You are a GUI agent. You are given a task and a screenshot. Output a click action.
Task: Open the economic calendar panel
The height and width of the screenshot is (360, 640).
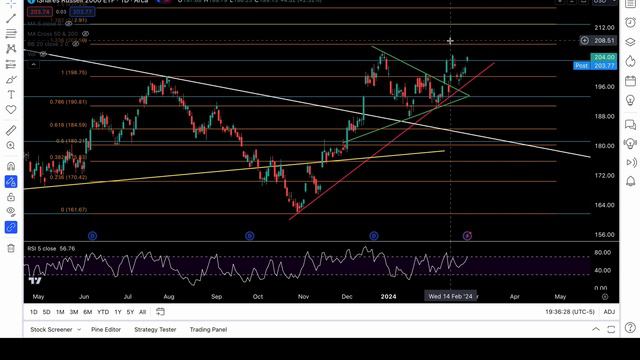point(630,81)
